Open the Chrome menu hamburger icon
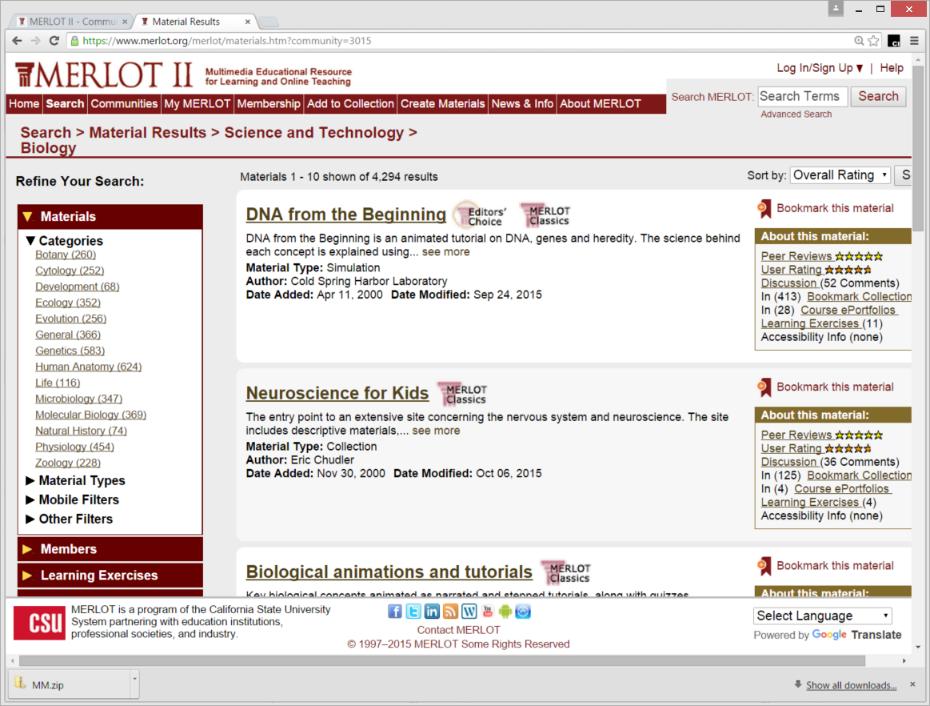 click(914, 40)
